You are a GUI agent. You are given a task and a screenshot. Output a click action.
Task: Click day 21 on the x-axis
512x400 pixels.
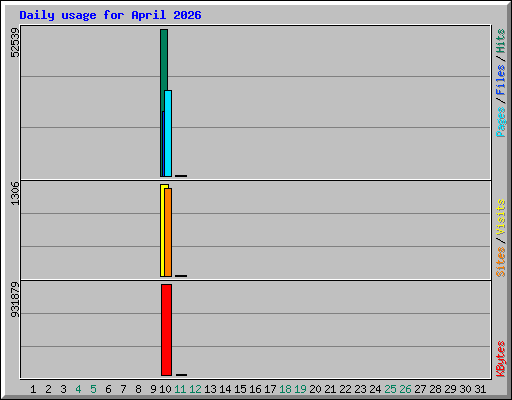coord(330,389)
